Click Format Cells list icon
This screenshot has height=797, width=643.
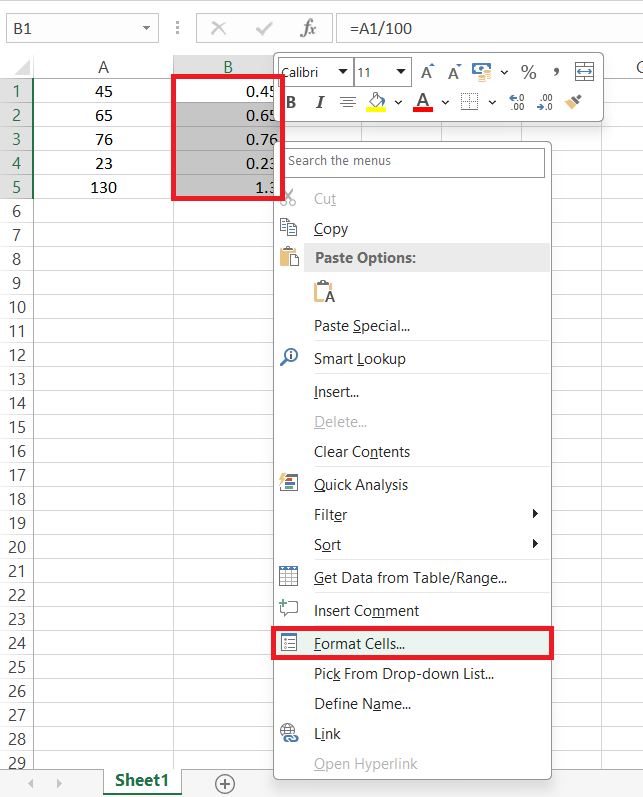coord(289,642)
